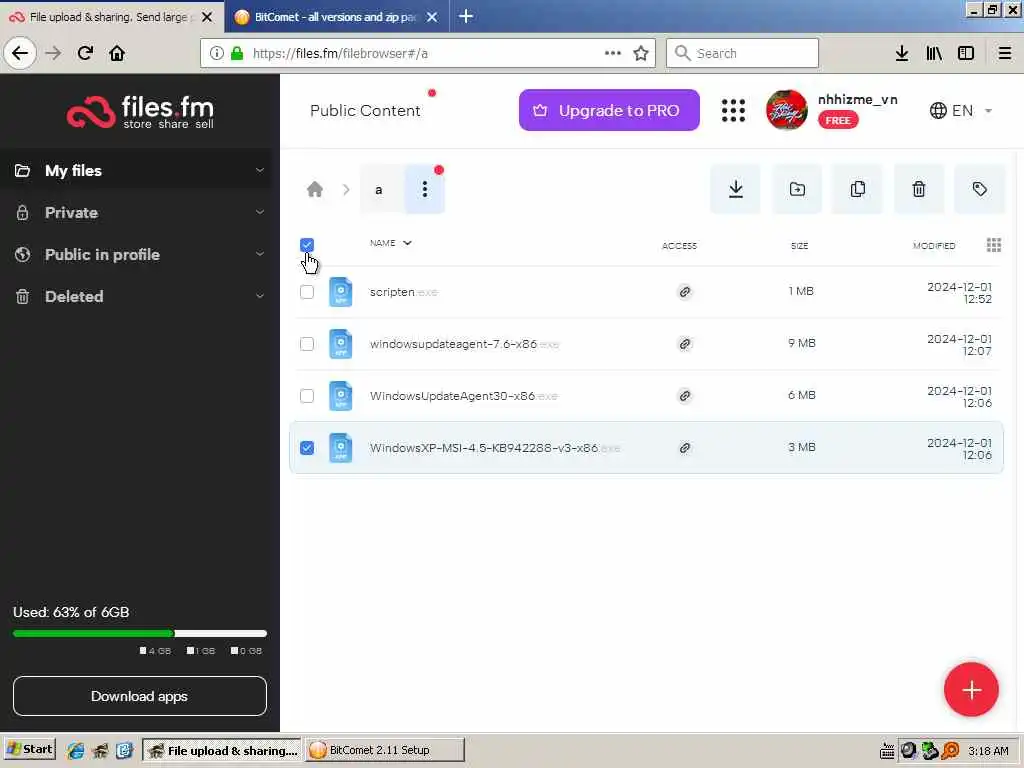The width and height of the screenshot is (1024, 768).
Task: Click the trash delete icon in the toolbar
Action: tap(918, 189)
